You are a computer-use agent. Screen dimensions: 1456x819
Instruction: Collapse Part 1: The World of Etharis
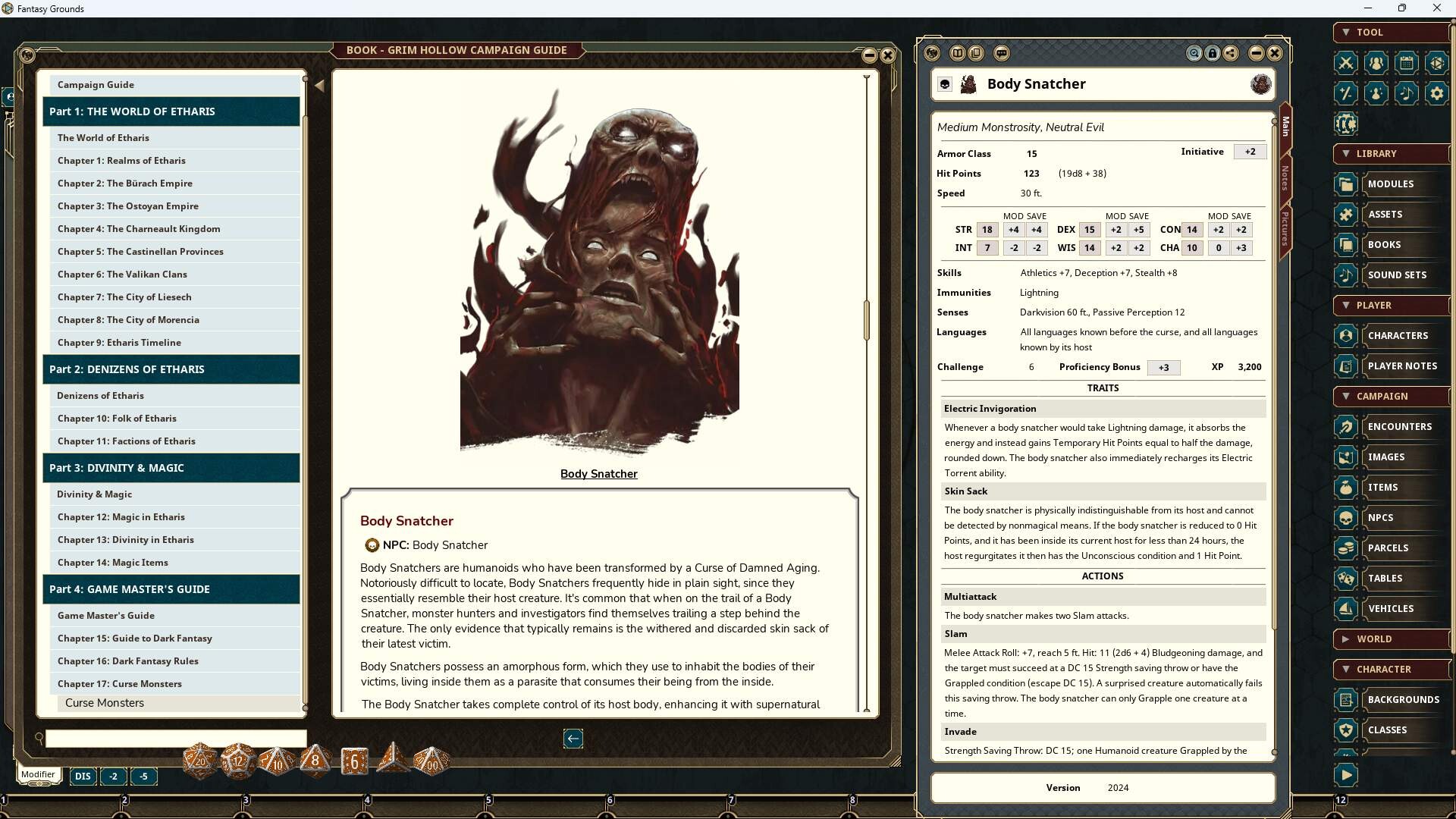click(171, 111)
